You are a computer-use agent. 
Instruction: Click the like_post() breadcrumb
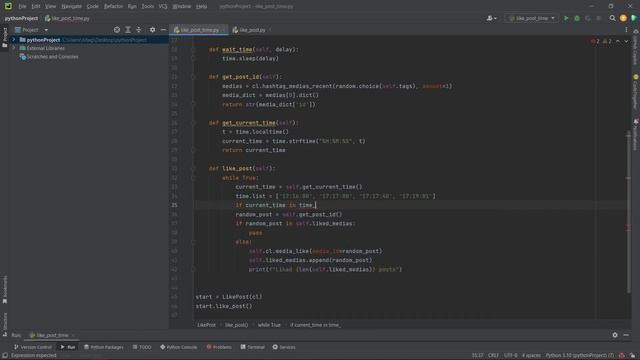coord(236,325)
